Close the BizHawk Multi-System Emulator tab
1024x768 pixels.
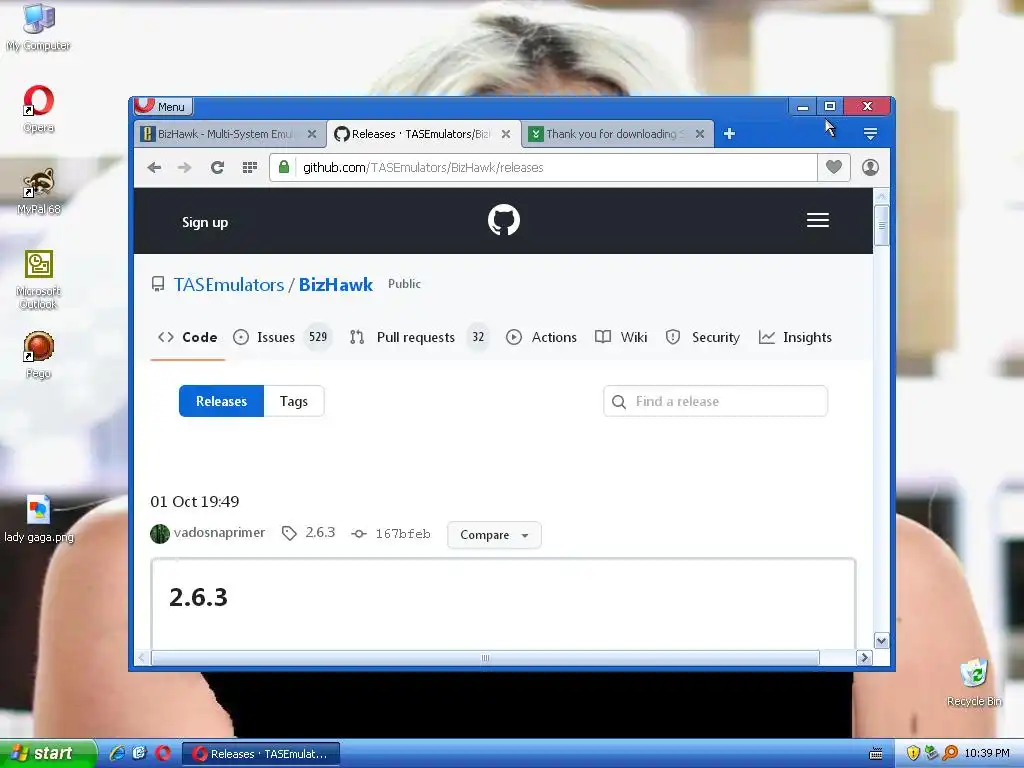(312, 134)
